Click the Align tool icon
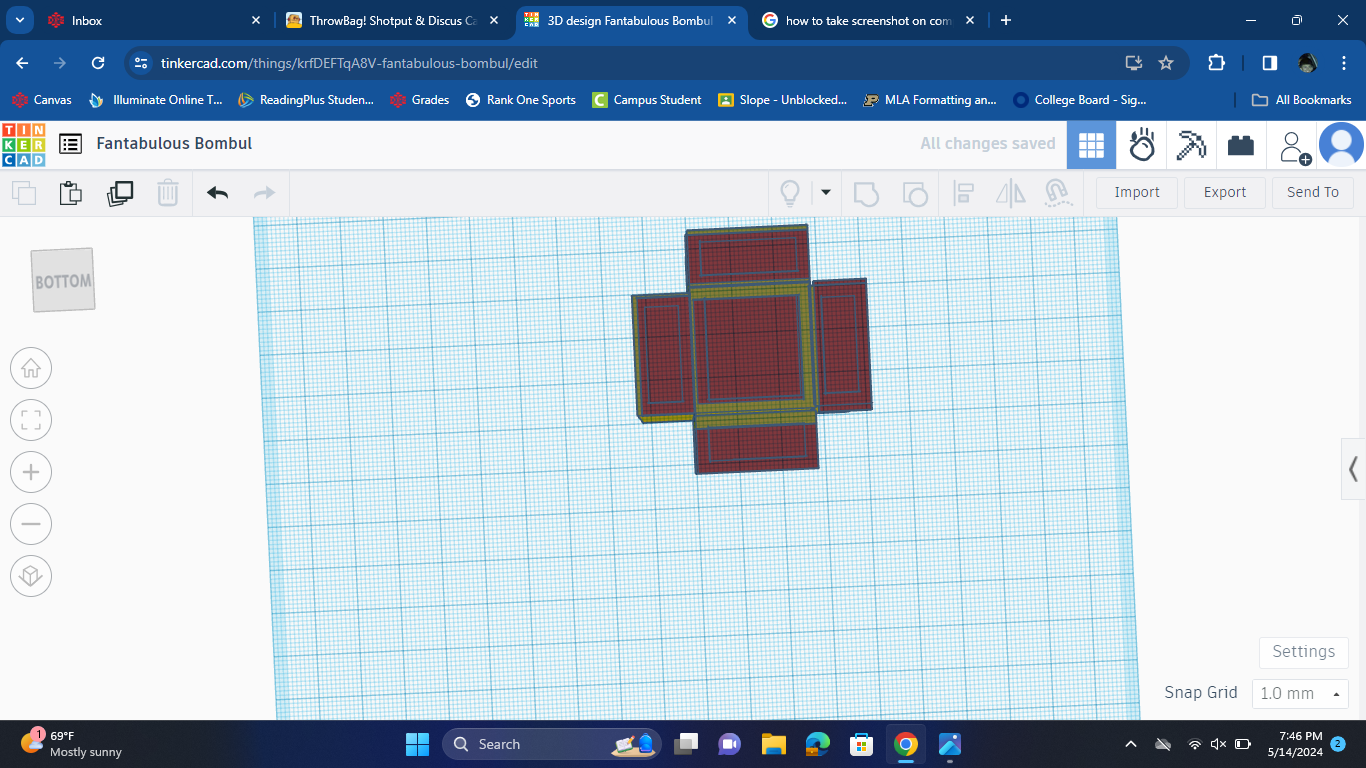 [x=964, y=193]
